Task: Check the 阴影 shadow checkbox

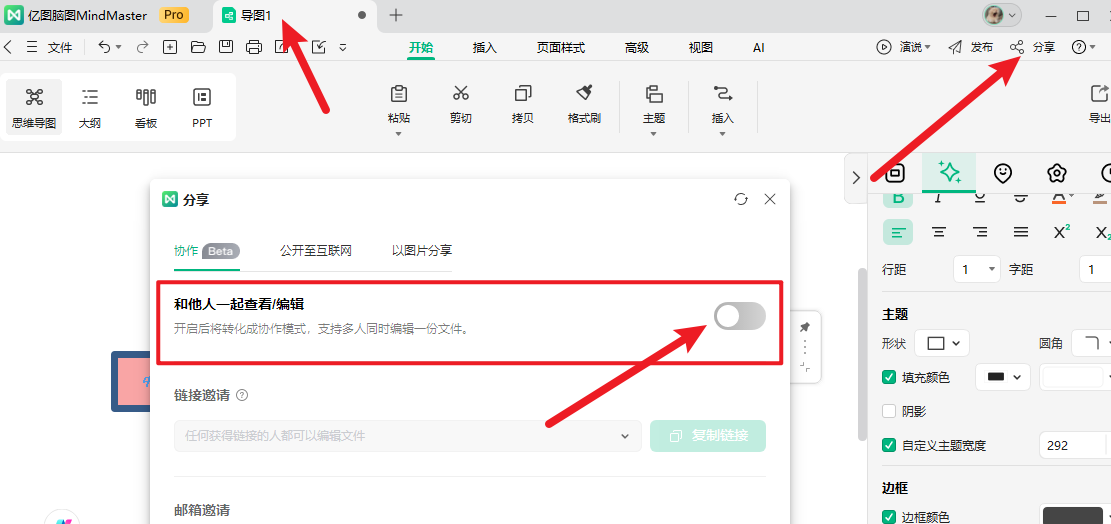Action: tap(889, 411)
